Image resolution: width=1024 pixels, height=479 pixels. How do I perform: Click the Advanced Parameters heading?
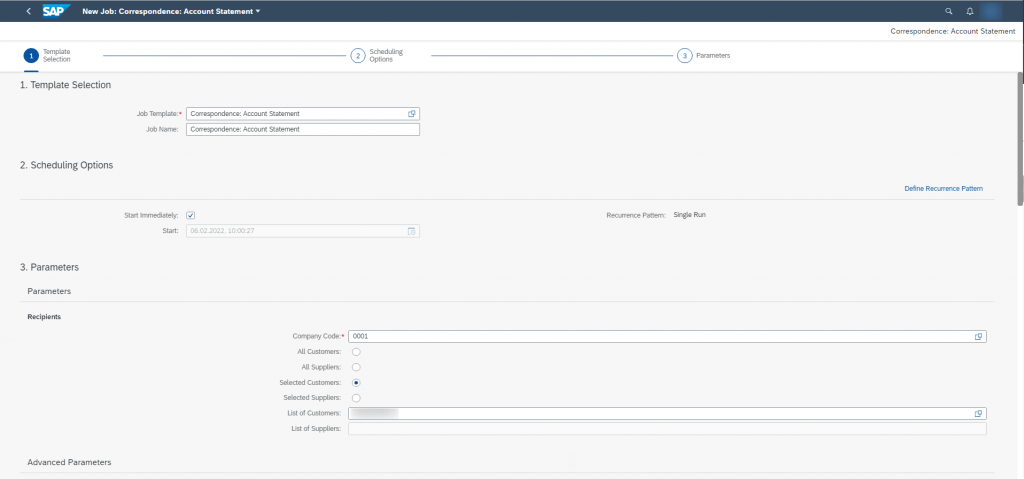tap(69, 462)
